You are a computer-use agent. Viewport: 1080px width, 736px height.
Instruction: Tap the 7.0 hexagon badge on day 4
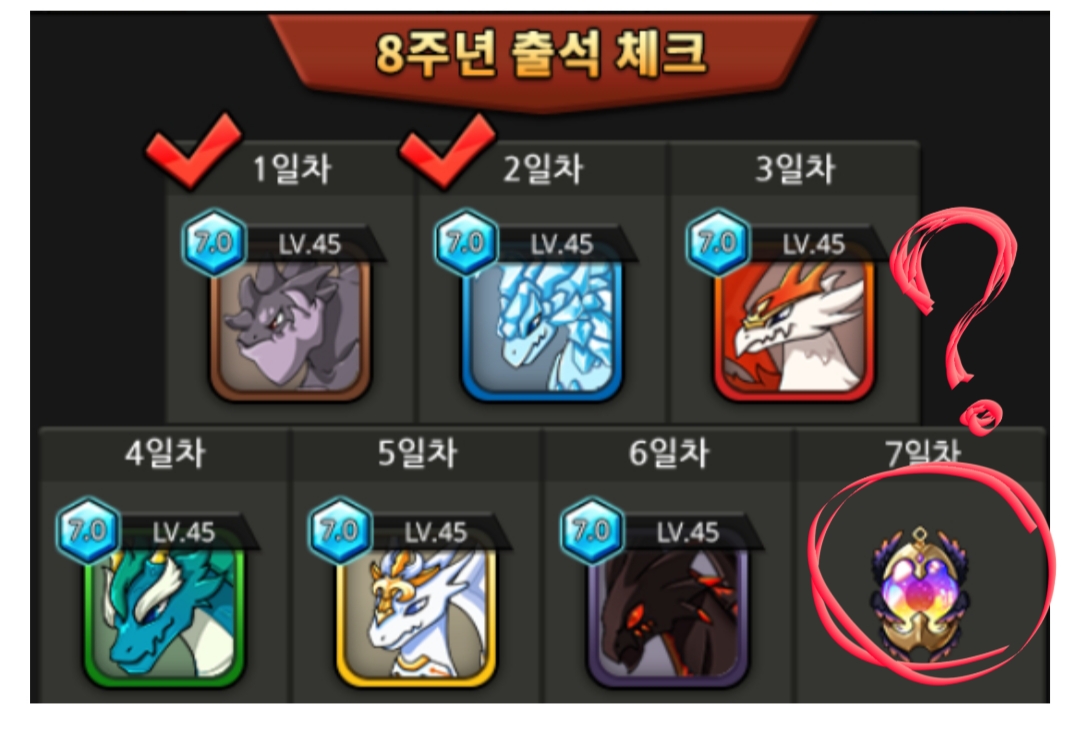pyautogui.click(x=88, y=531)
